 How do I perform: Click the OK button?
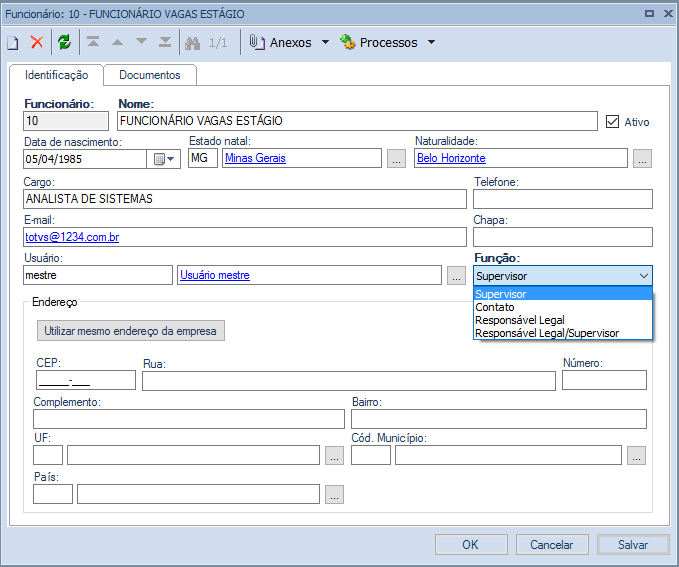[471, 544]
